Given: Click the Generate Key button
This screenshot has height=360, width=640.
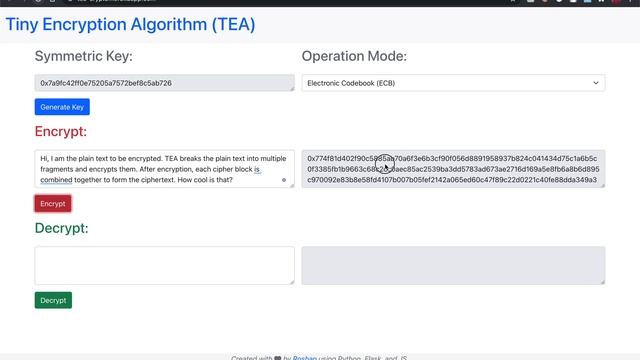Looking at the screenshot, I should (x=62, y=107).
